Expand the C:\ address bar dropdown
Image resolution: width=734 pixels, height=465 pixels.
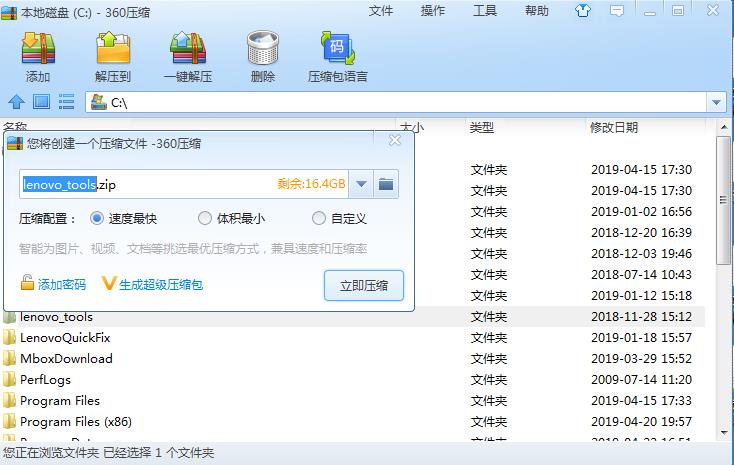716,103
